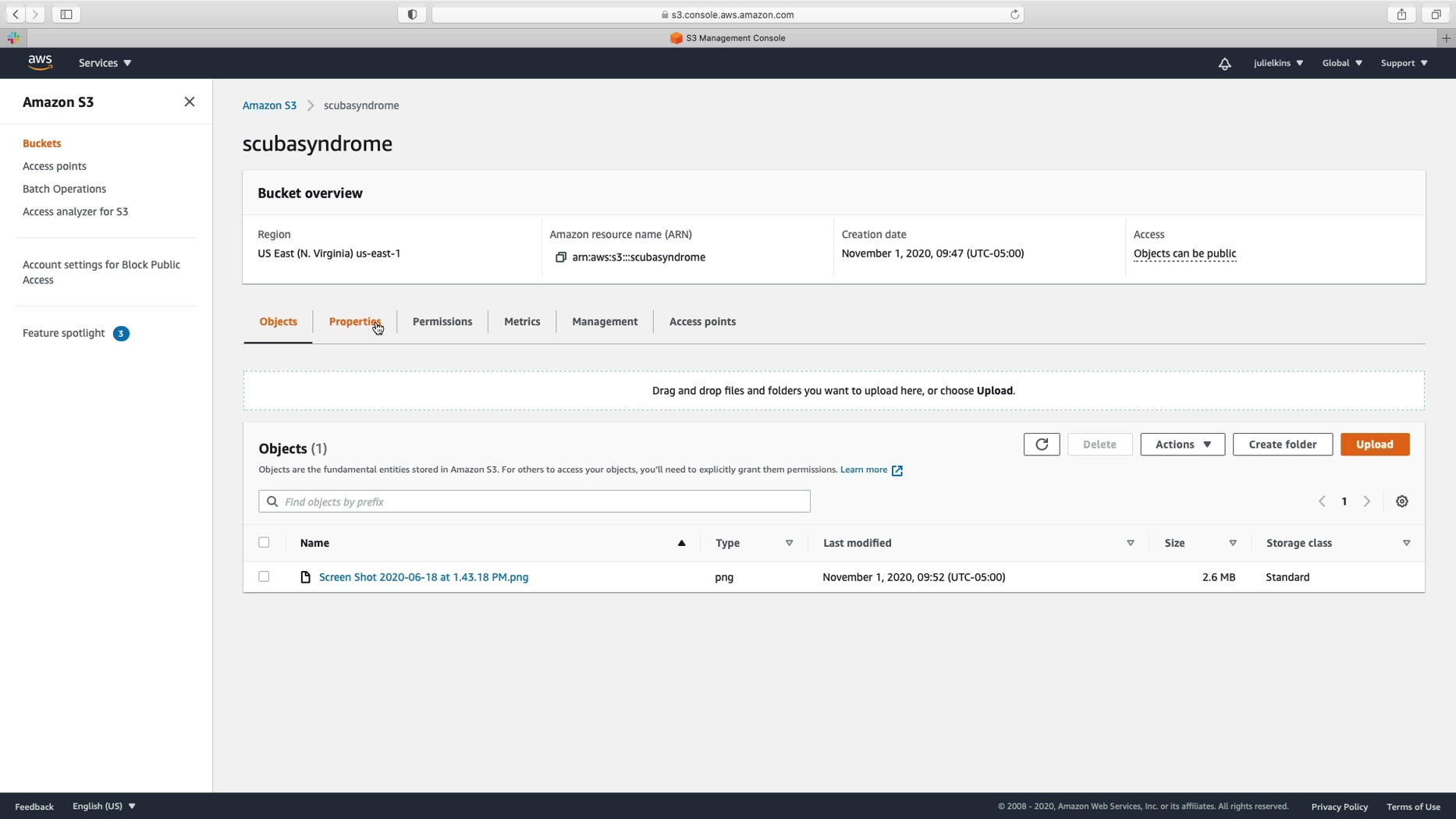Click the browser back arrow
1456x819 pixels.
click(15, 14)
